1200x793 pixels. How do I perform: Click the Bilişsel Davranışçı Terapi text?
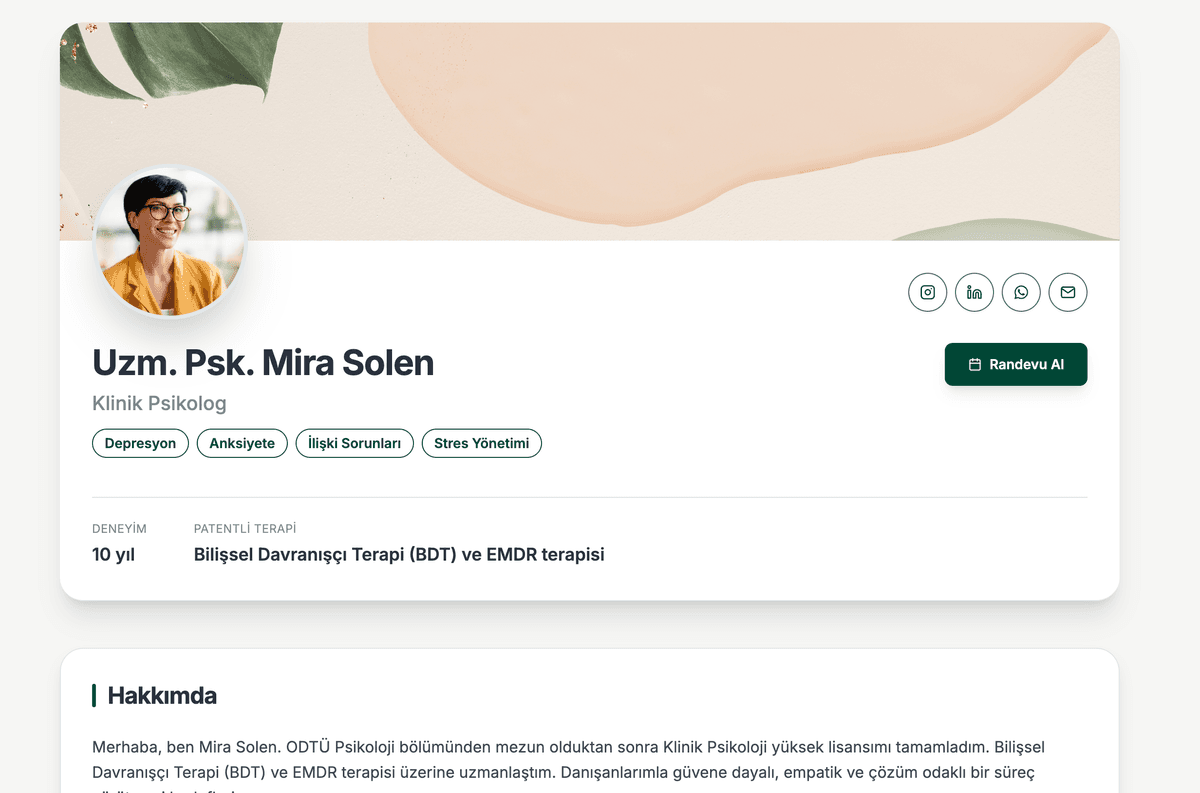point(399,554)
